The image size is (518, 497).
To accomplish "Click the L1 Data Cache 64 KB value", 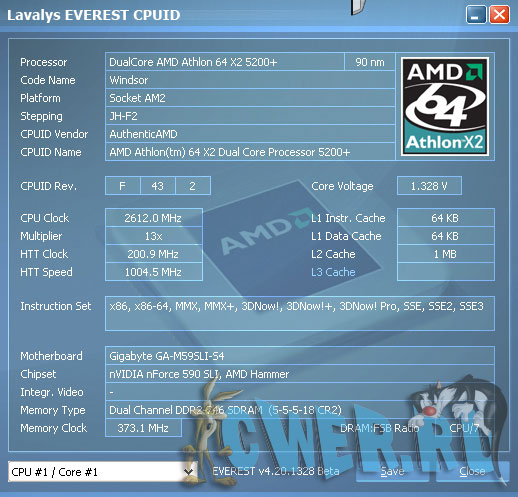I will pos(446,236).
